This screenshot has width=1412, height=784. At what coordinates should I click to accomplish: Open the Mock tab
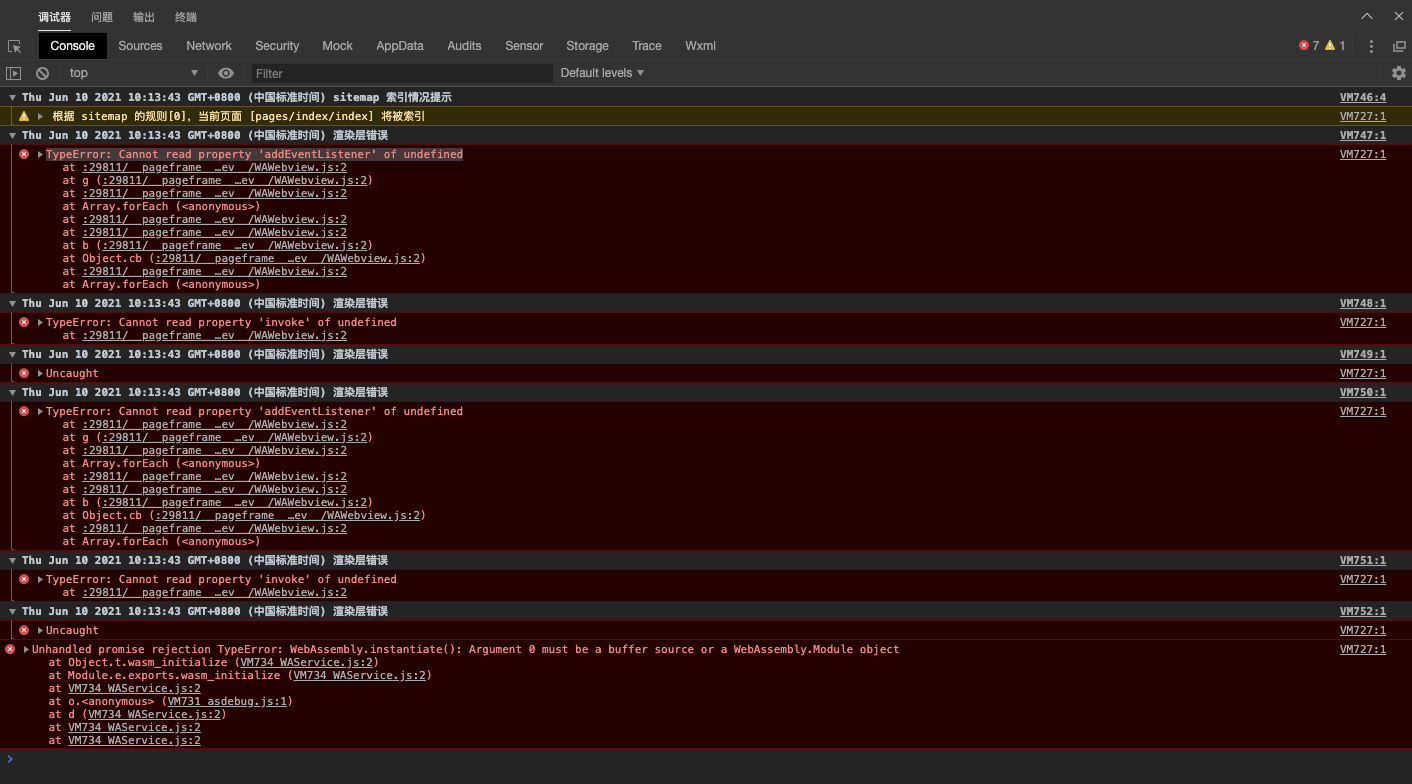point(338,46)
